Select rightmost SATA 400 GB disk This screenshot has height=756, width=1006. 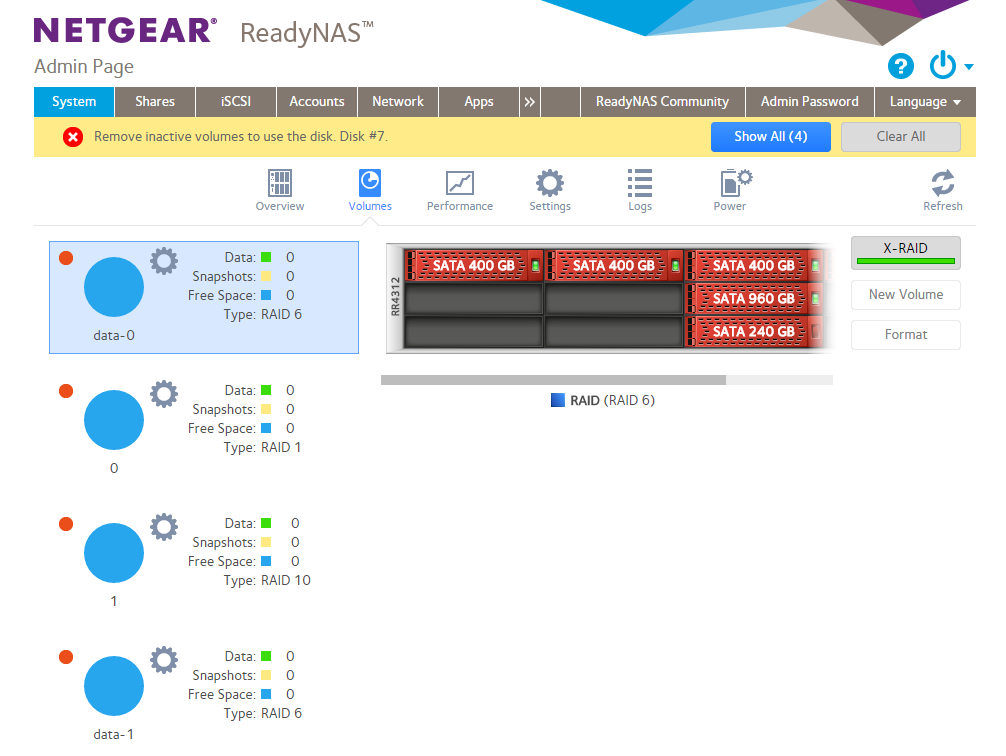click(x=754, y=265)
